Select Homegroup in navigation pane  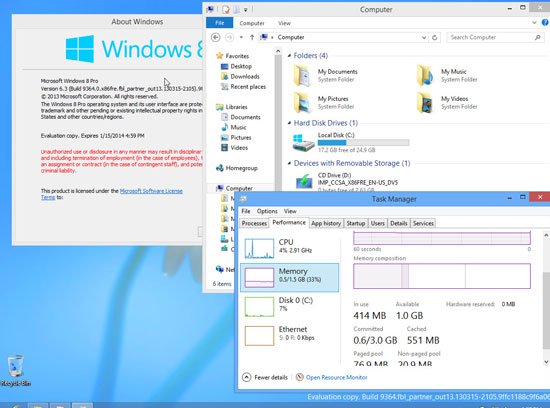(x=237, y=168)
